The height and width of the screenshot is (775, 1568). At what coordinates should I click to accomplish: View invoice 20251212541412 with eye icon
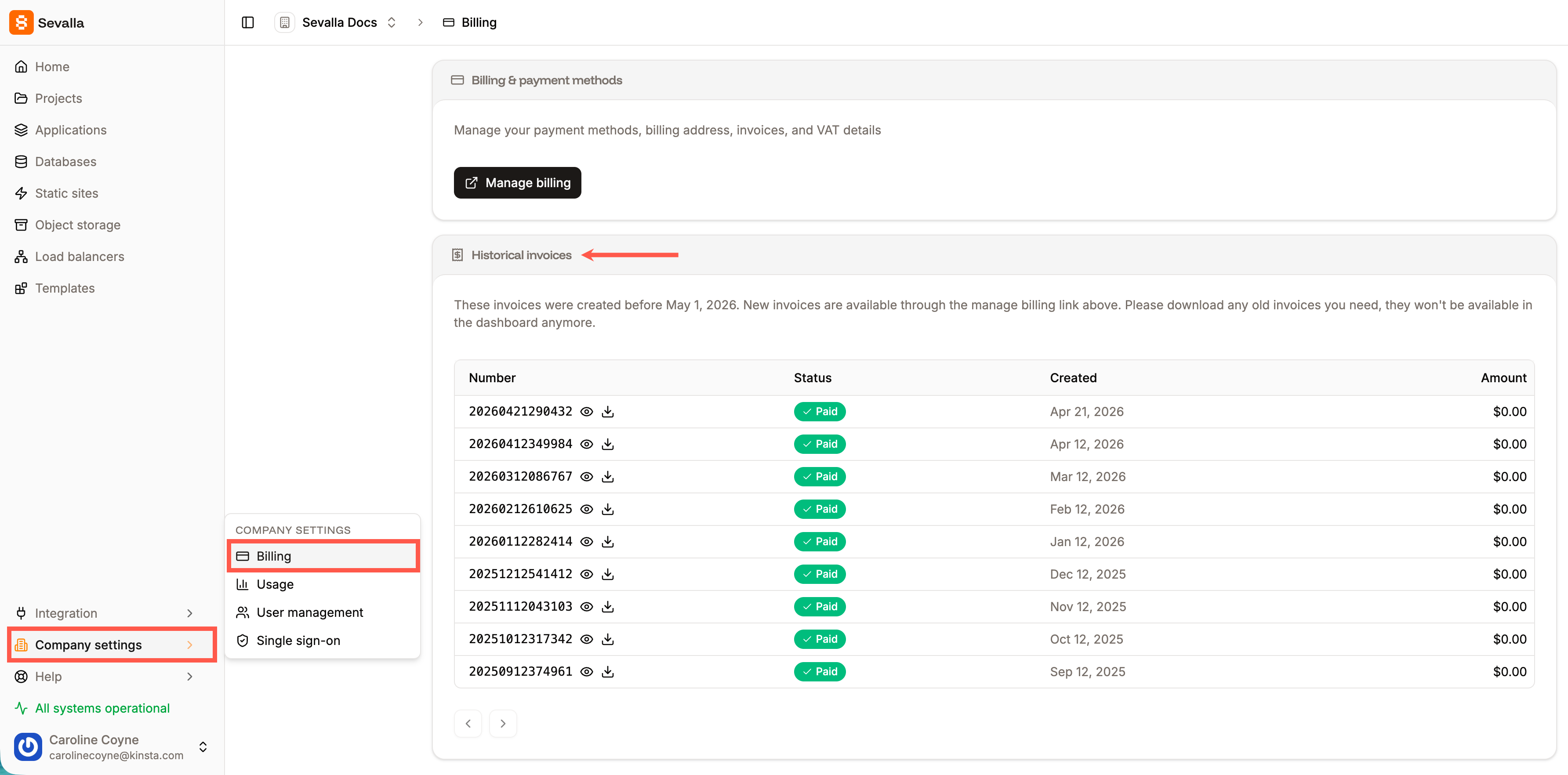click(x=586, y=574)
